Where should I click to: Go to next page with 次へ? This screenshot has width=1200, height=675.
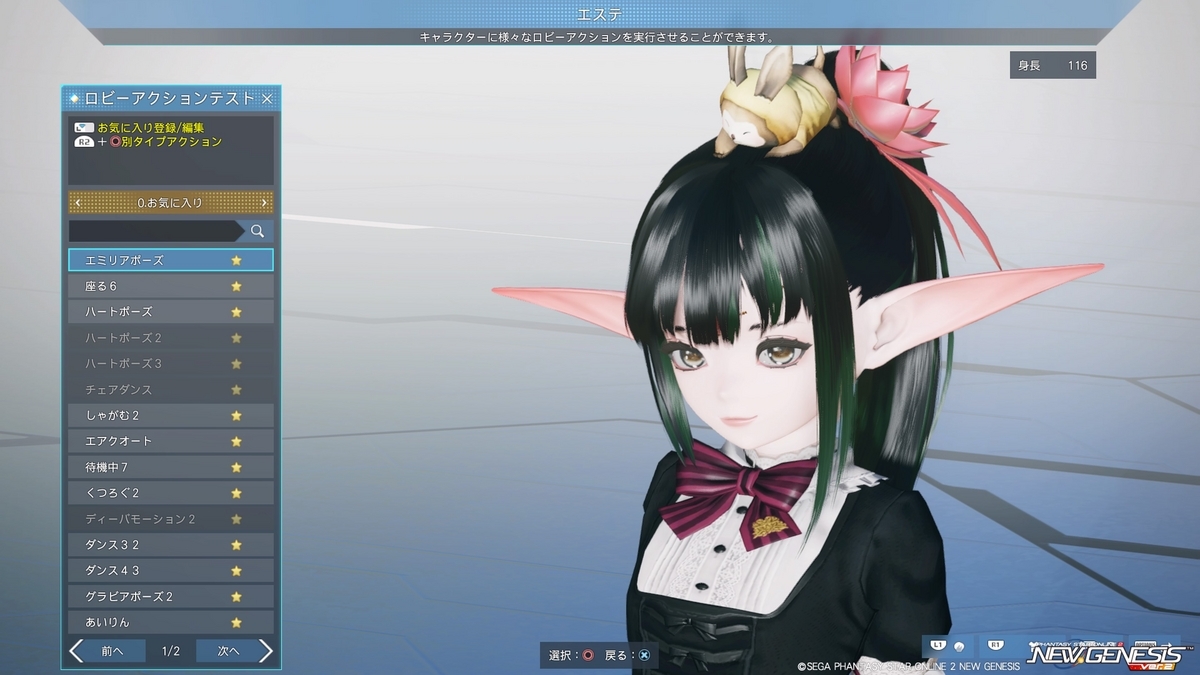point(235,651)
